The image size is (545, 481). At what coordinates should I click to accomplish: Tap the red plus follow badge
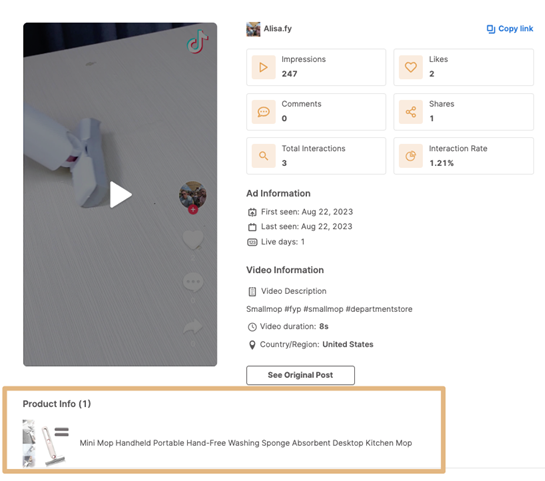coord(193,210)
